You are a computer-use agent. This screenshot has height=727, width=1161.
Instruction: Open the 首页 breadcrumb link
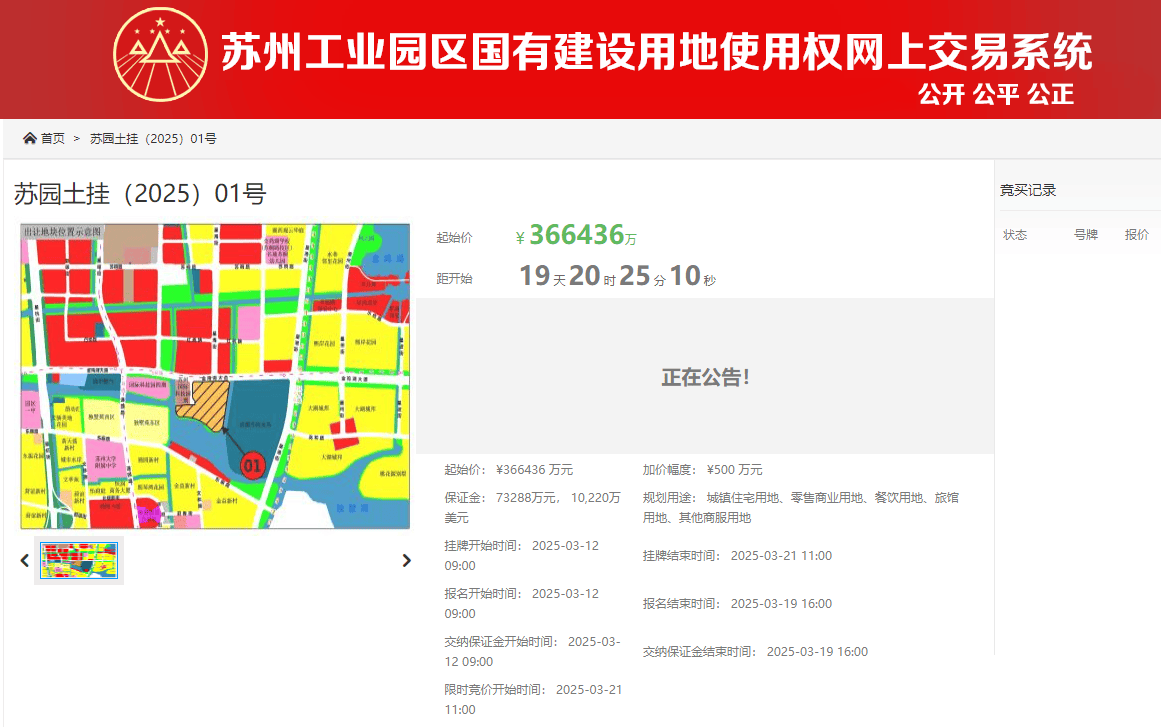(x=52, y=138)
